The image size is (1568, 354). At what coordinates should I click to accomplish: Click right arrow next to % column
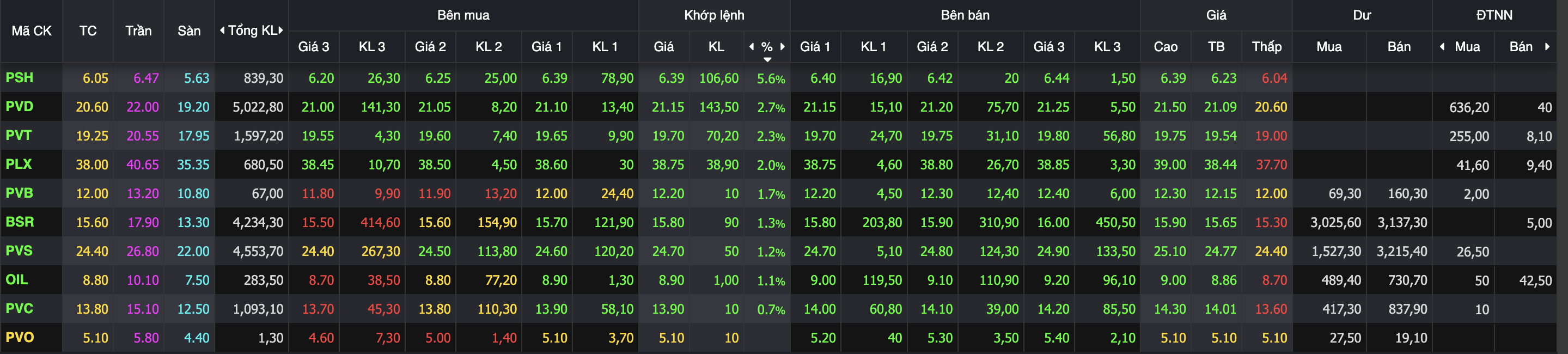[782, 47]
